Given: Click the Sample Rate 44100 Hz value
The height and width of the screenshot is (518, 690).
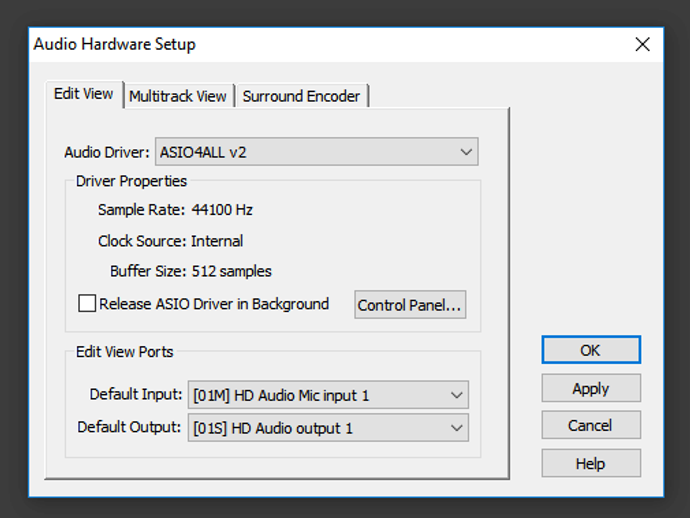Looking at the screenshot, I should 222,210.
